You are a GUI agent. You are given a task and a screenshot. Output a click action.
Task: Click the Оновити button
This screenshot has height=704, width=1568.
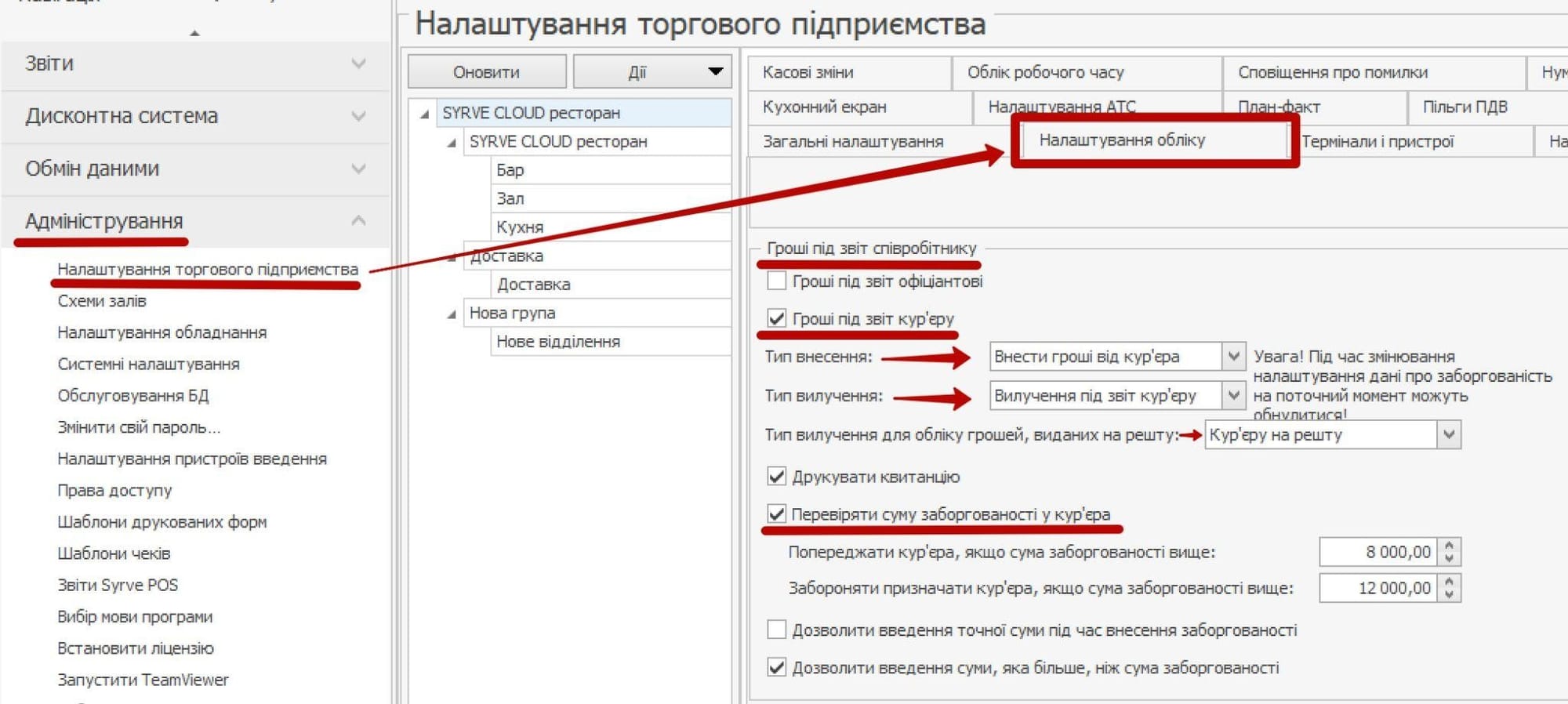(486, 72)
